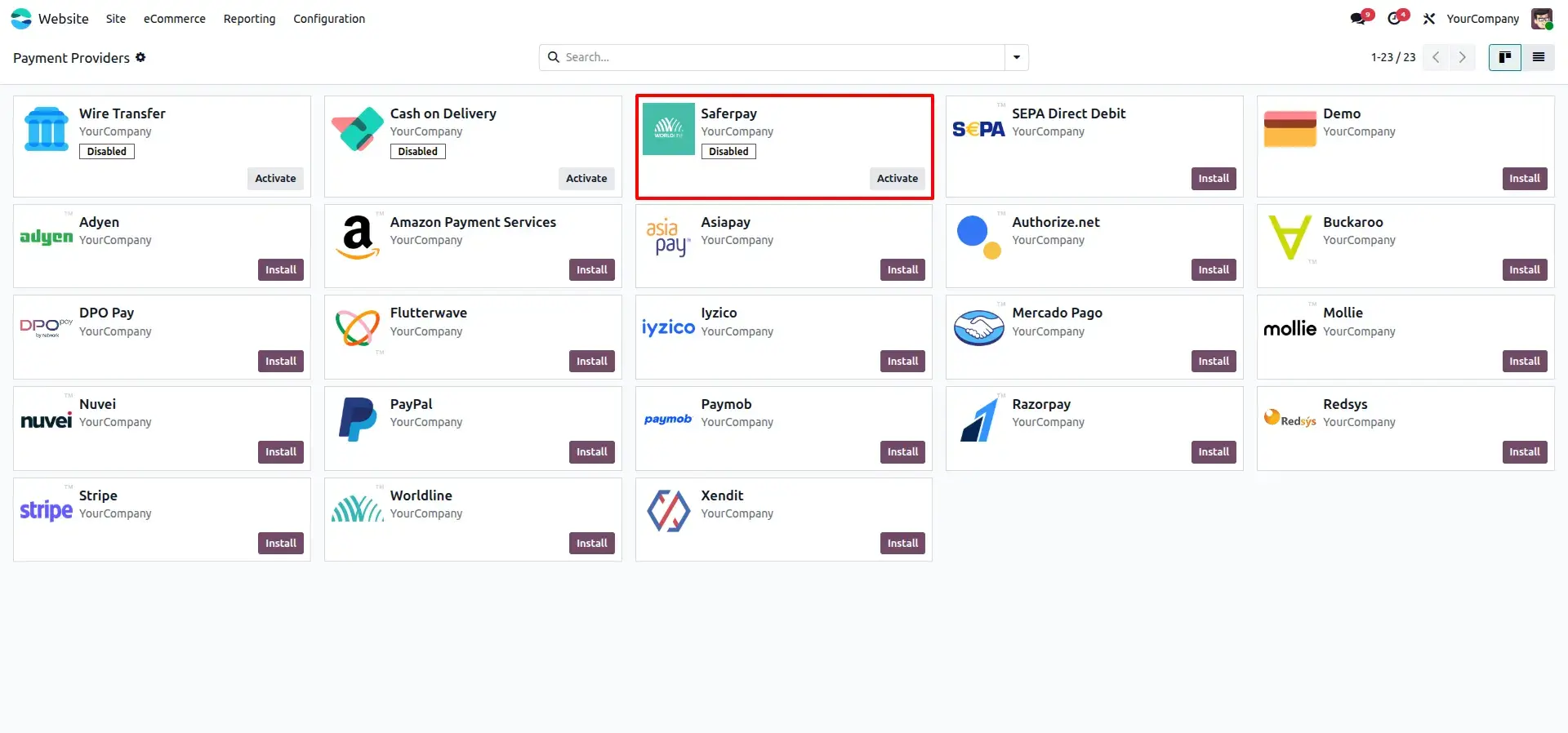Open the Website app home icon
The image size is (1568, 733).
tap(21, 18)
